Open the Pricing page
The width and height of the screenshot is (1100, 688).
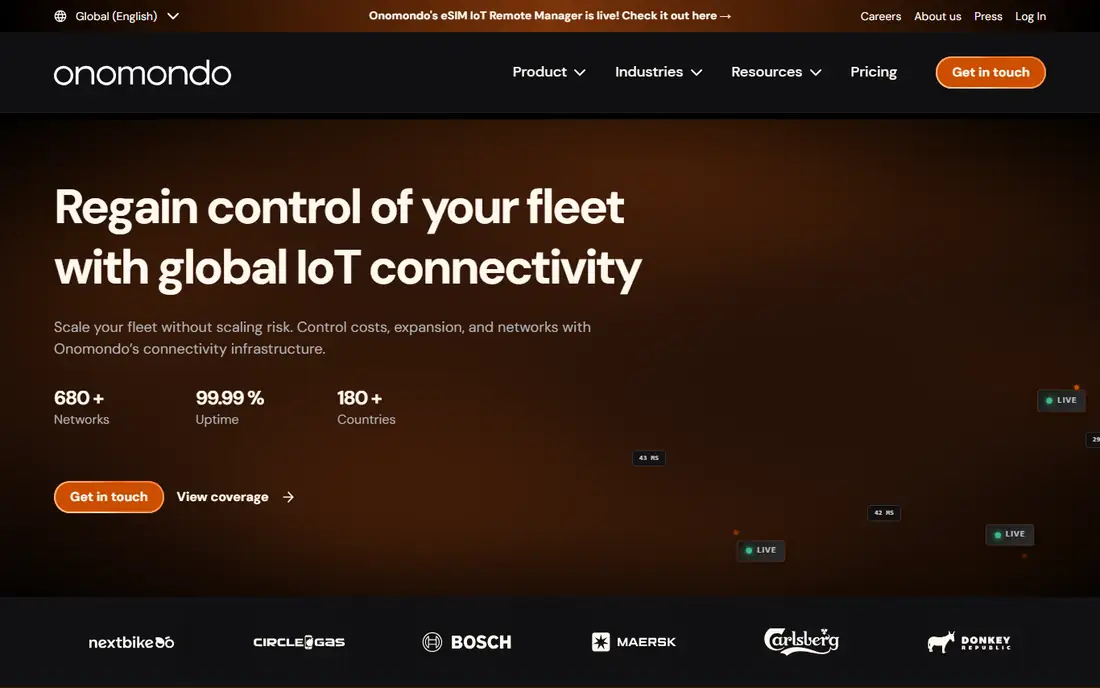coord(873,72)
